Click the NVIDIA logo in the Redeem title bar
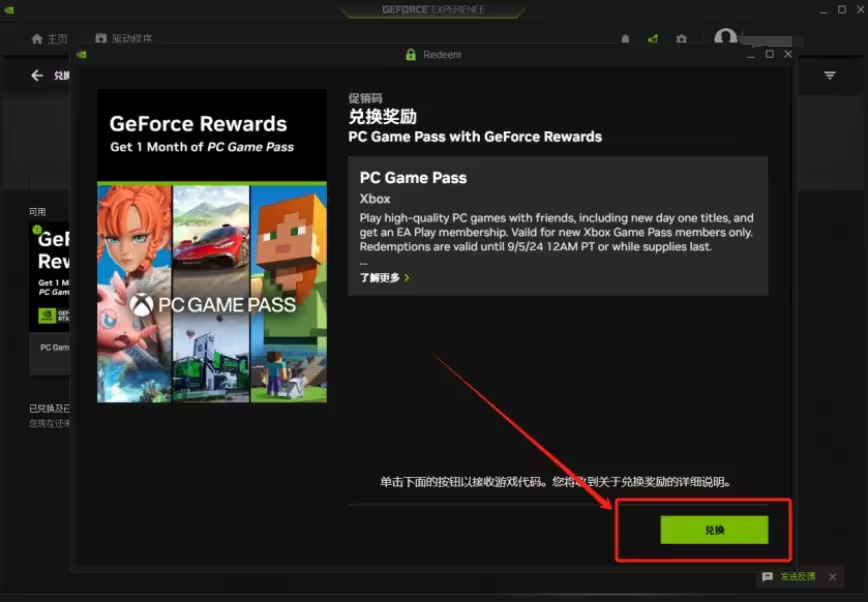This screenshot has width=868, height=602. [x=81, y=54]
